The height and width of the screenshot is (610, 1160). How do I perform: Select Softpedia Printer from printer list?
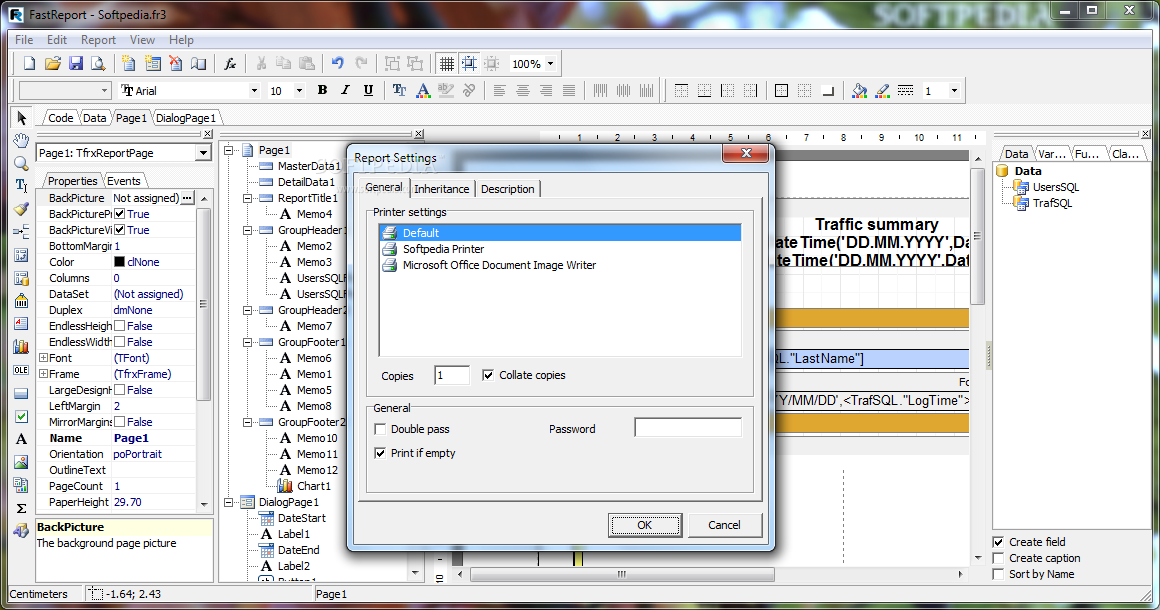coord(443,249)
